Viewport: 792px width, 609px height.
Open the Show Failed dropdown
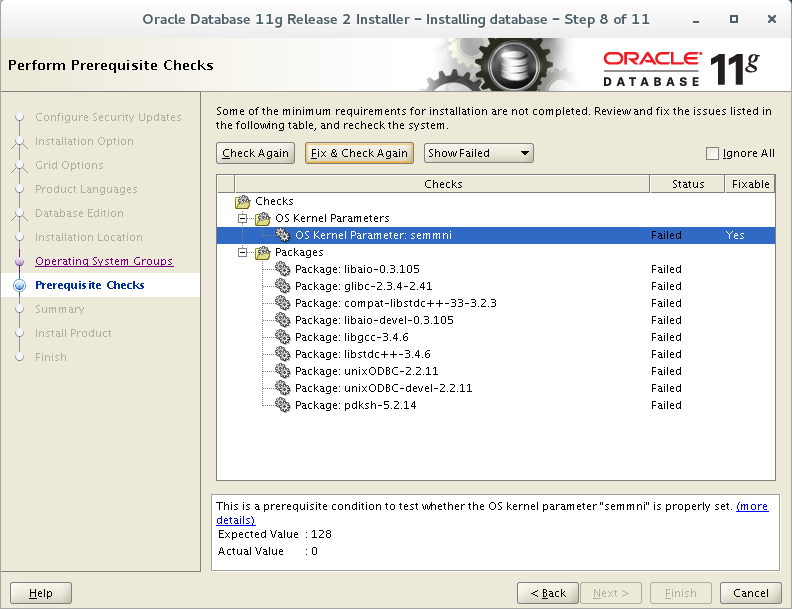(478, 153)
